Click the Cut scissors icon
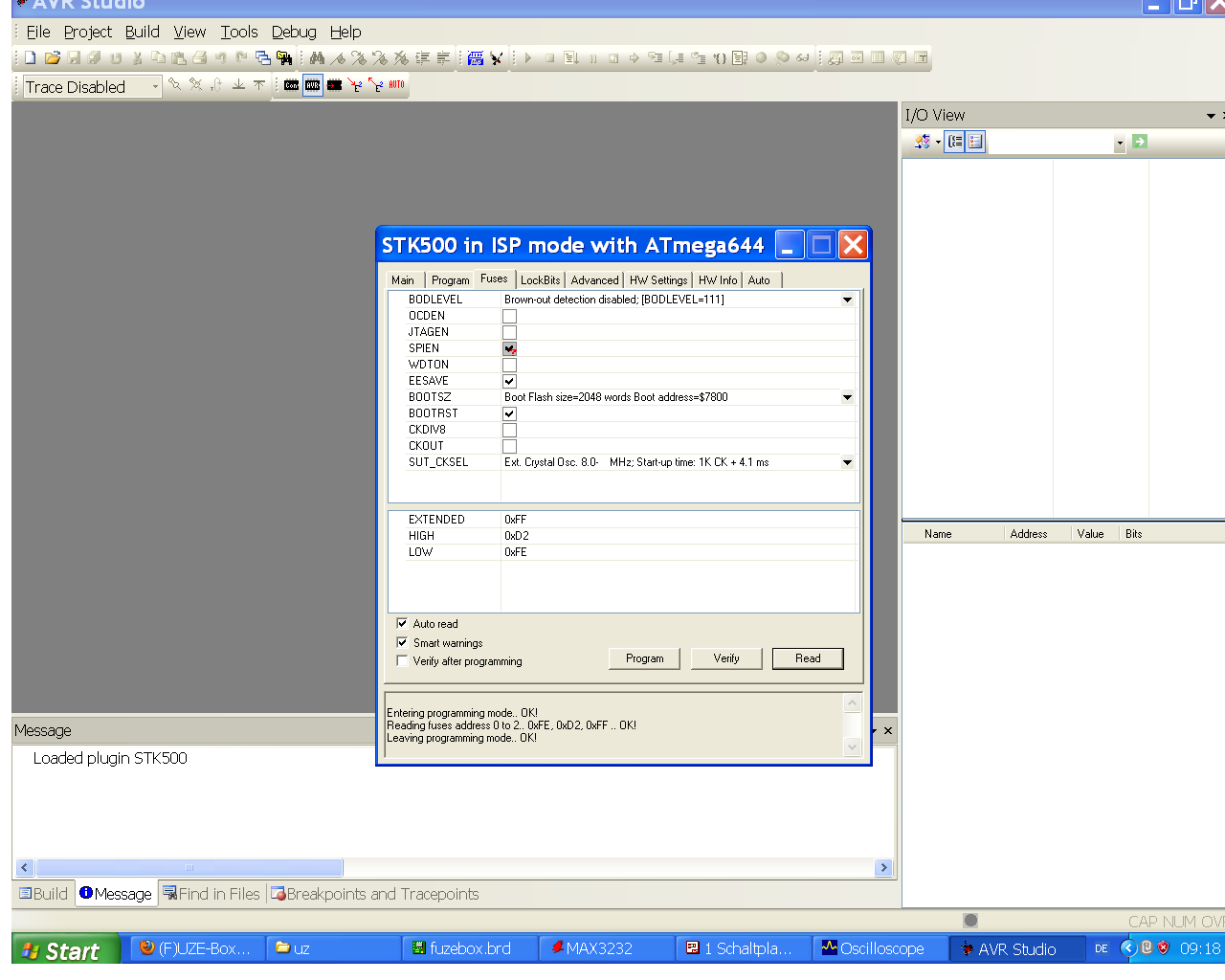Screen dimensions: 1225x980 click(x=137, y=57)
